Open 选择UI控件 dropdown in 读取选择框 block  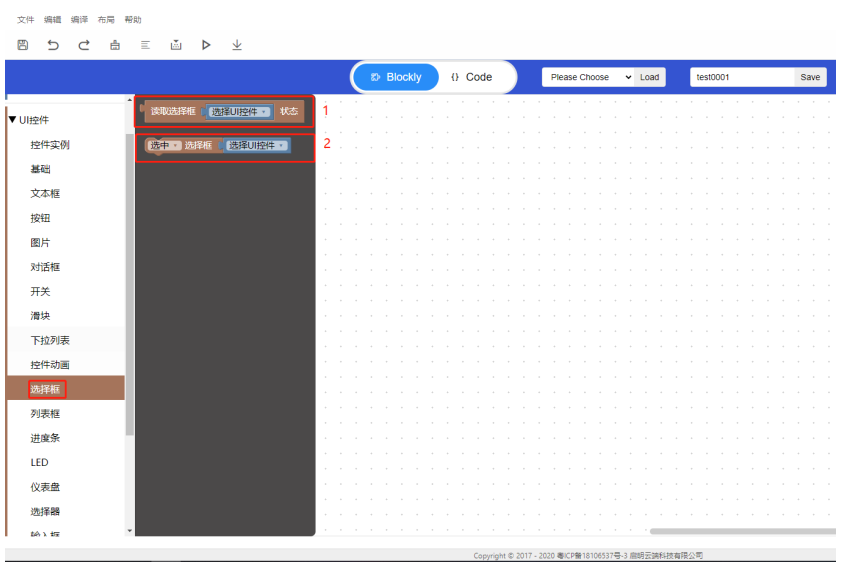point(239,112)
